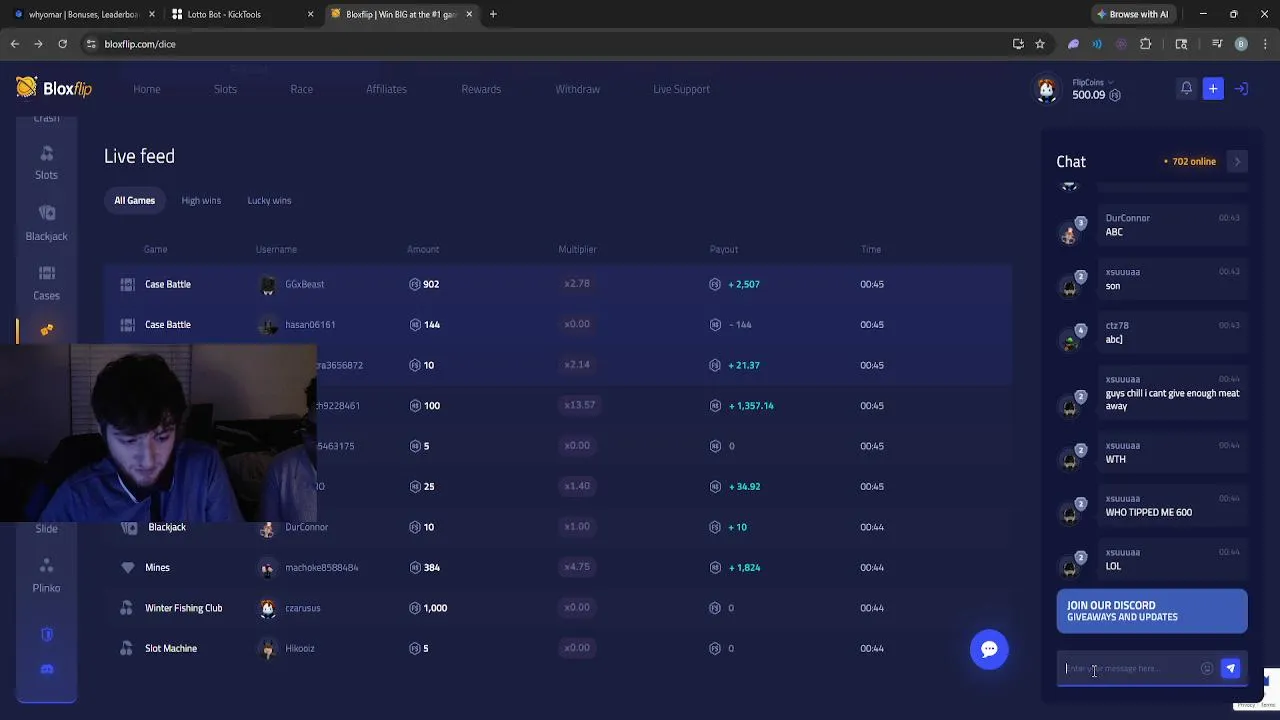Image resolution: width=1280 pixels, height=720 pixels.
Task: Click the 'WHO TIPPED ME 600' chat message
Action: click(x=1148, y=512)
